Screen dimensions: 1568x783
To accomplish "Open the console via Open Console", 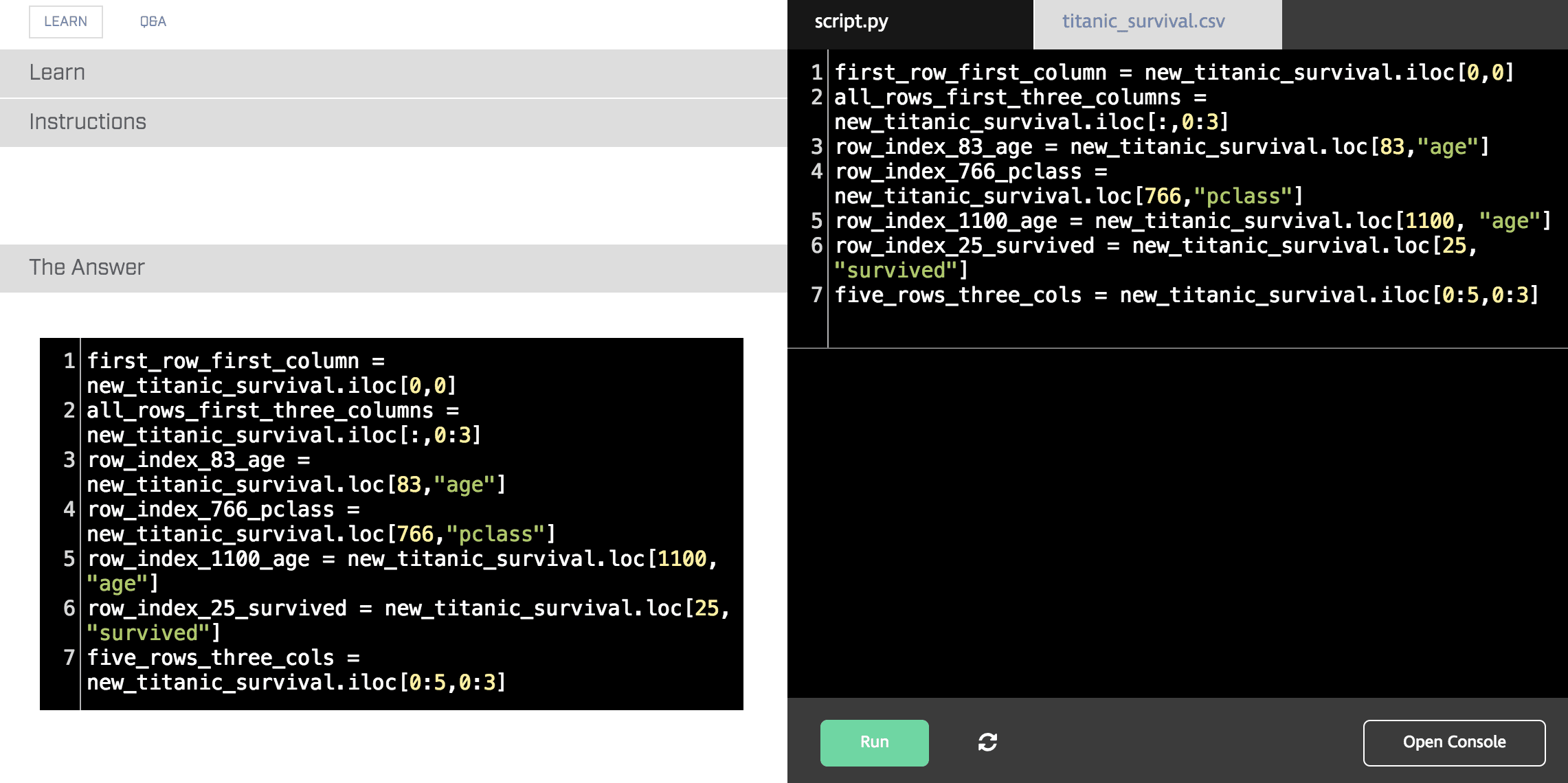I will (1454, 742).
